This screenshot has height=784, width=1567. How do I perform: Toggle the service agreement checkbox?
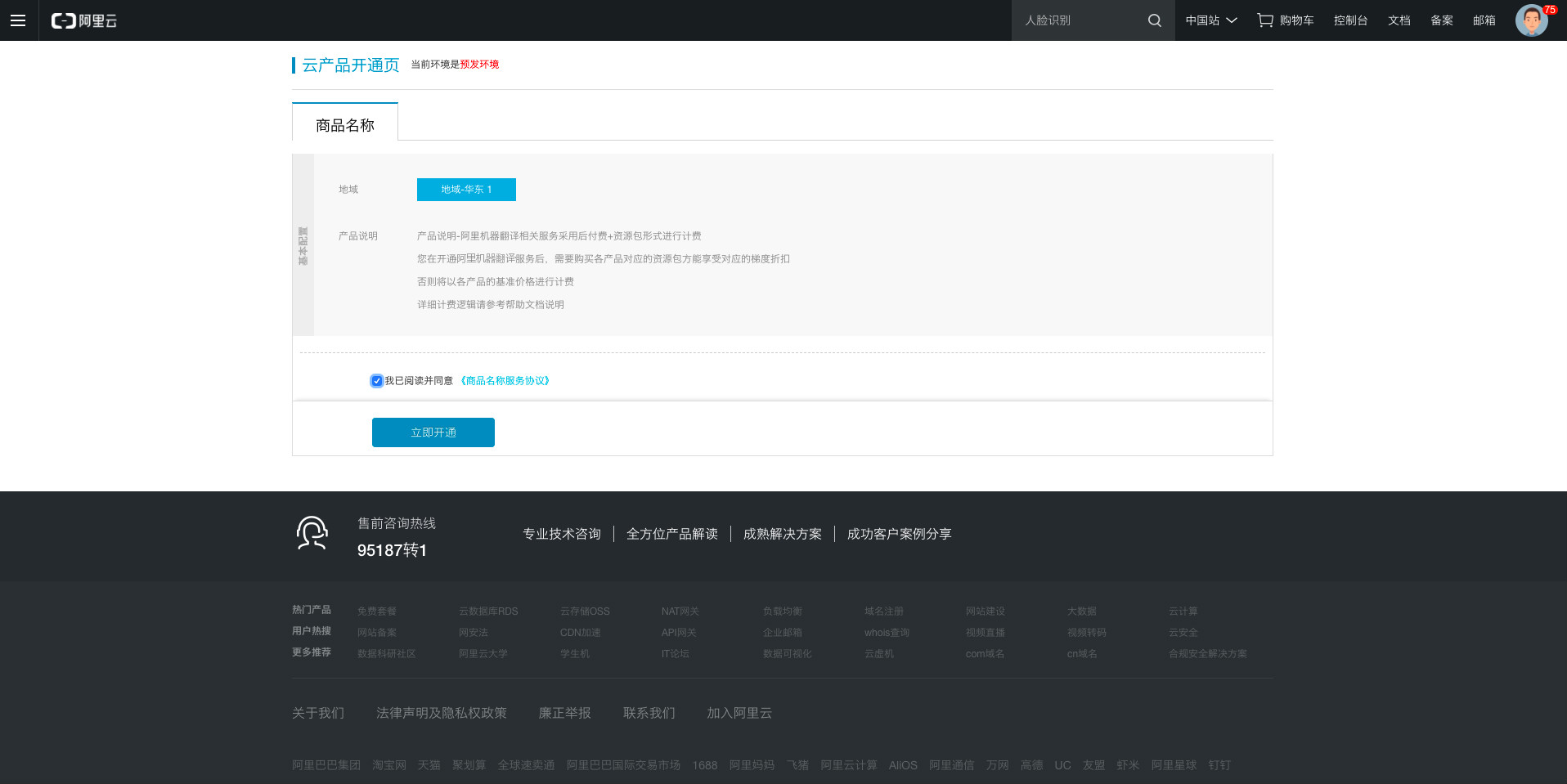pyautogui.click(x=376, y=381)
